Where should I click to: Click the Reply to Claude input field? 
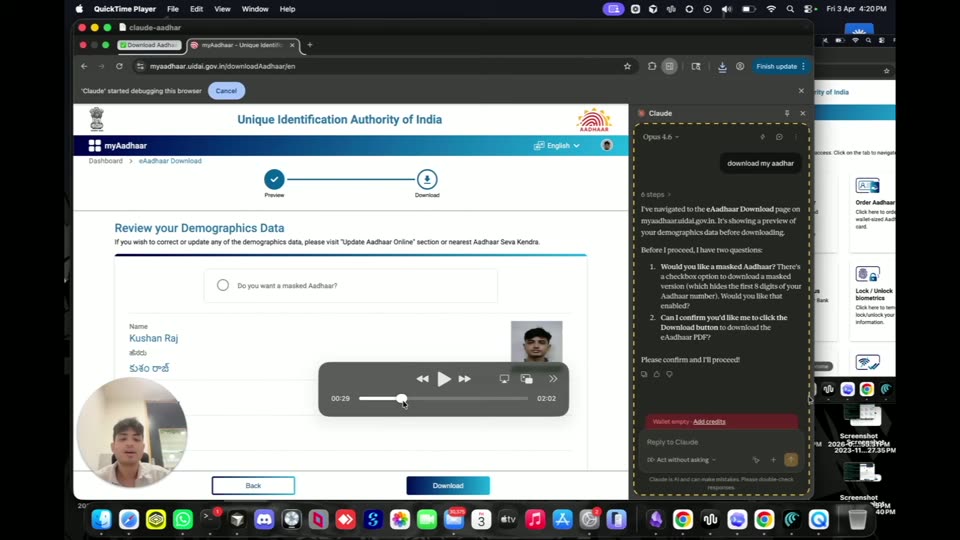point(721,442)
